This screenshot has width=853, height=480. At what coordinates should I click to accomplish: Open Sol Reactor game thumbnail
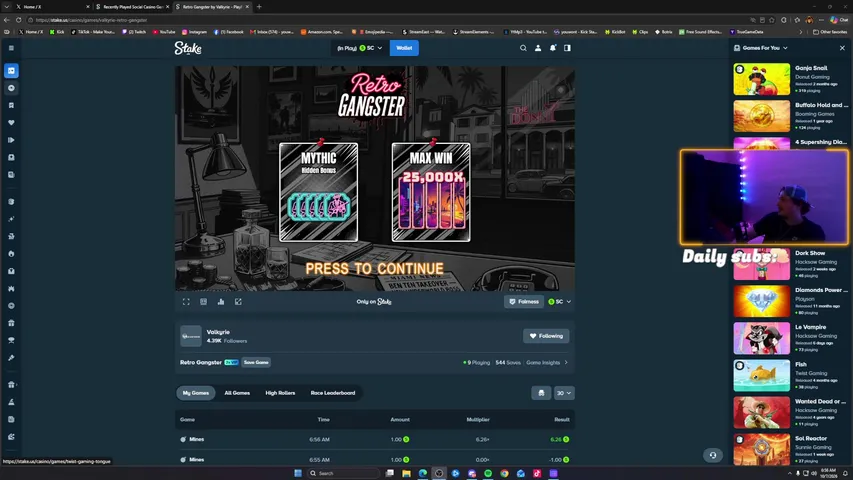762,449
